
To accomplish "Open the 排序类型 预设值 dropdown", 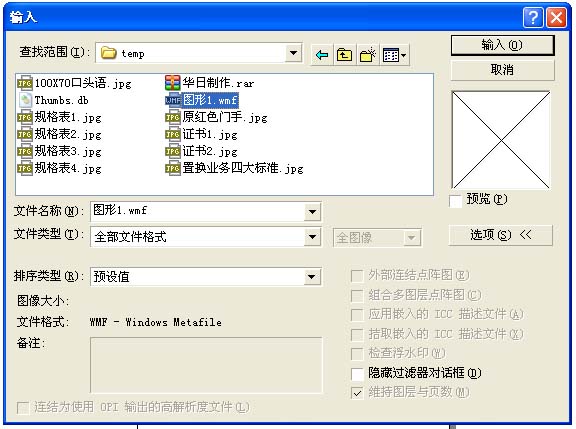I will (312, 277).
